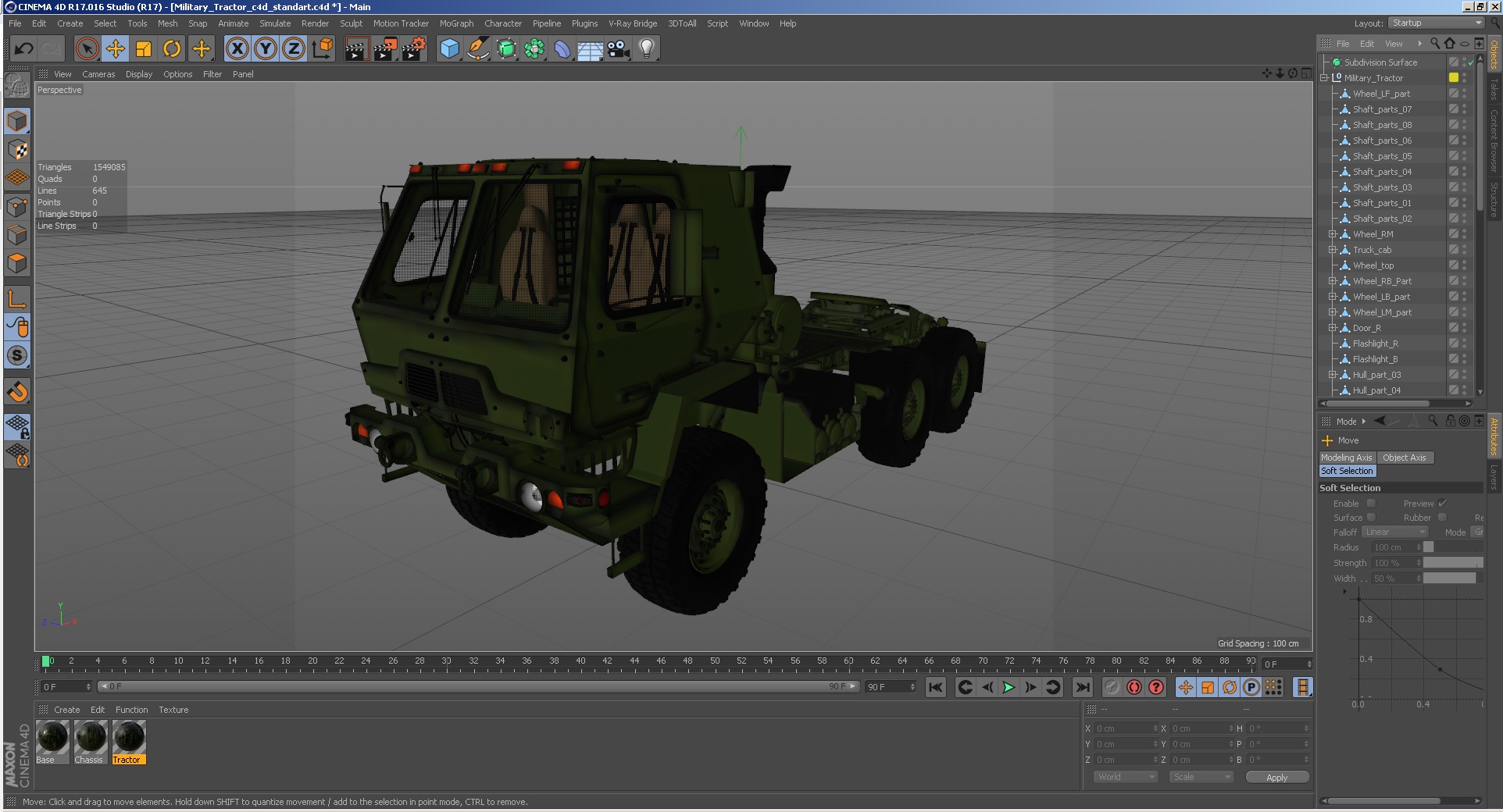1503x812 pixels.
Task: Select the Scale tool
Action: [144, 48]
